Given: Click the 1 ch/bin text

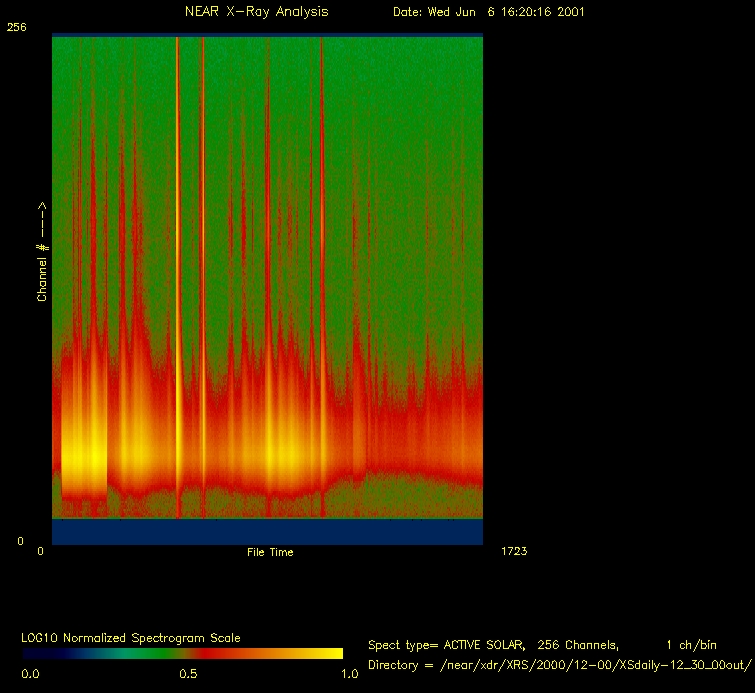Looking at the screenshot, I should [x=690, y=645].
